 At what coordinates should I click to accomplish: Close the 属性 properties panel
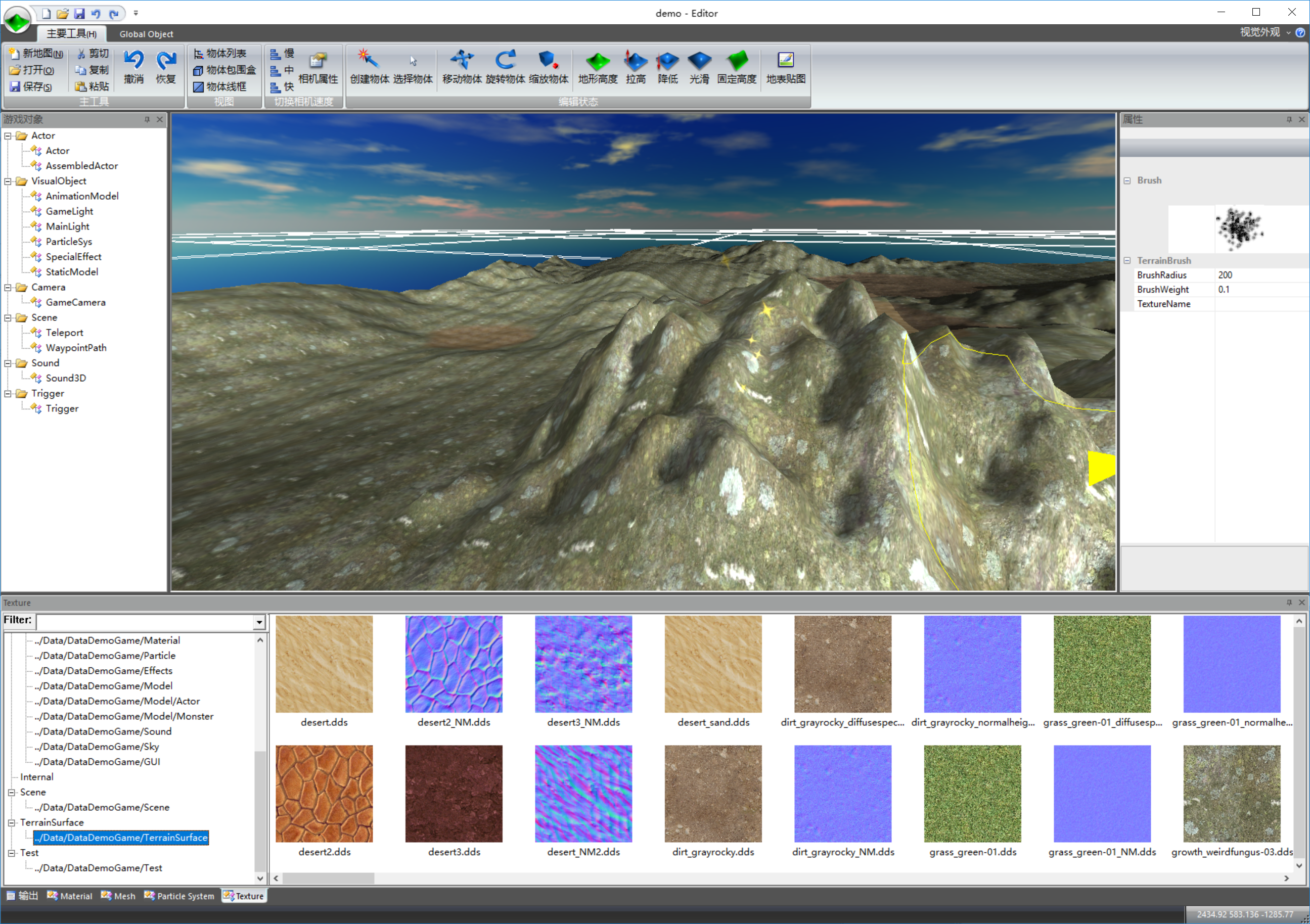pyautogui.click(x=1301, y=119)
